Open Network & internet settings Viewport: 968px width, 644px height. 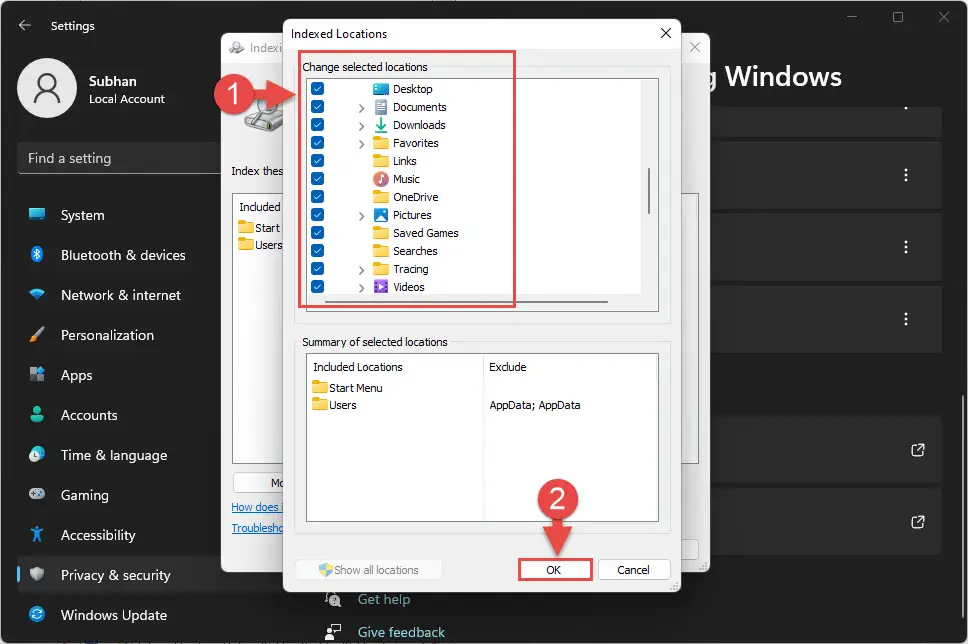119,295
